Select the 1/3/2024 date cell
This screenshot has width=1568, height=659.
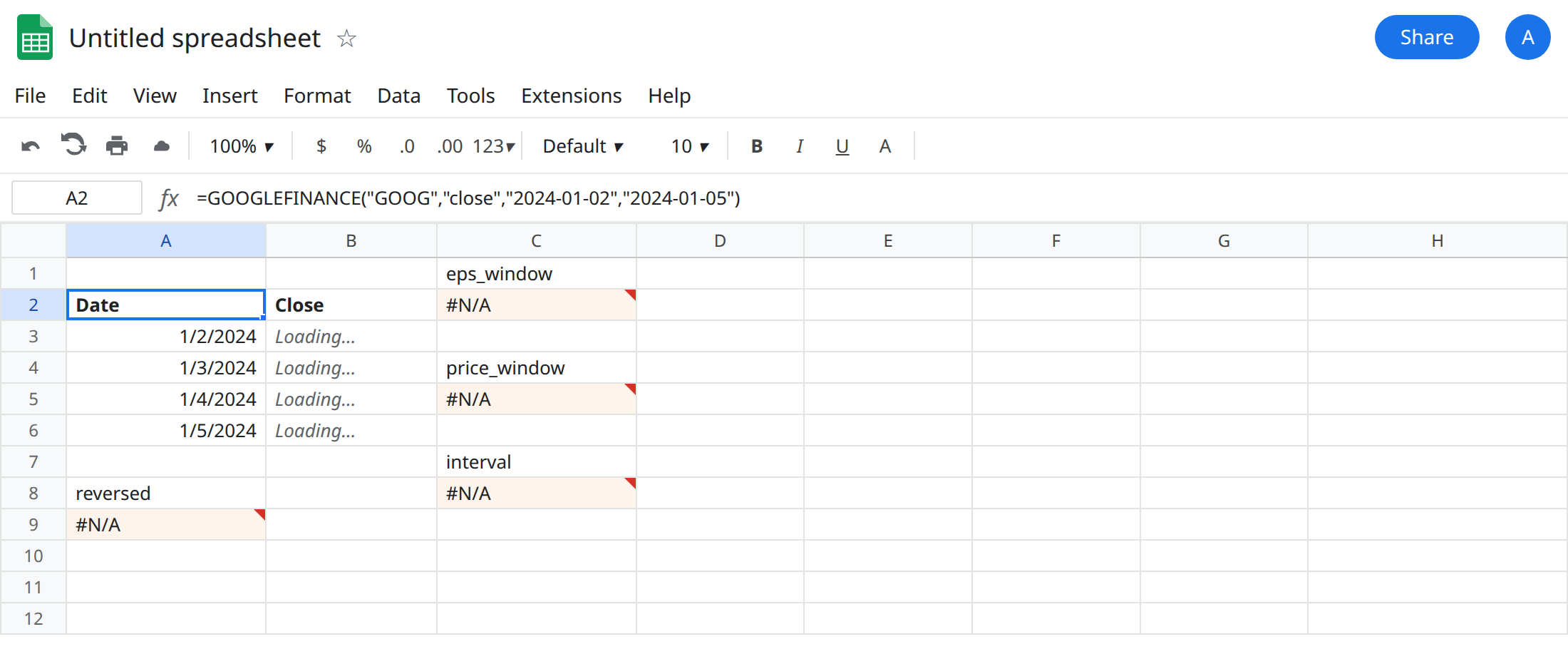pyautogui.click(x=166, y=368)
